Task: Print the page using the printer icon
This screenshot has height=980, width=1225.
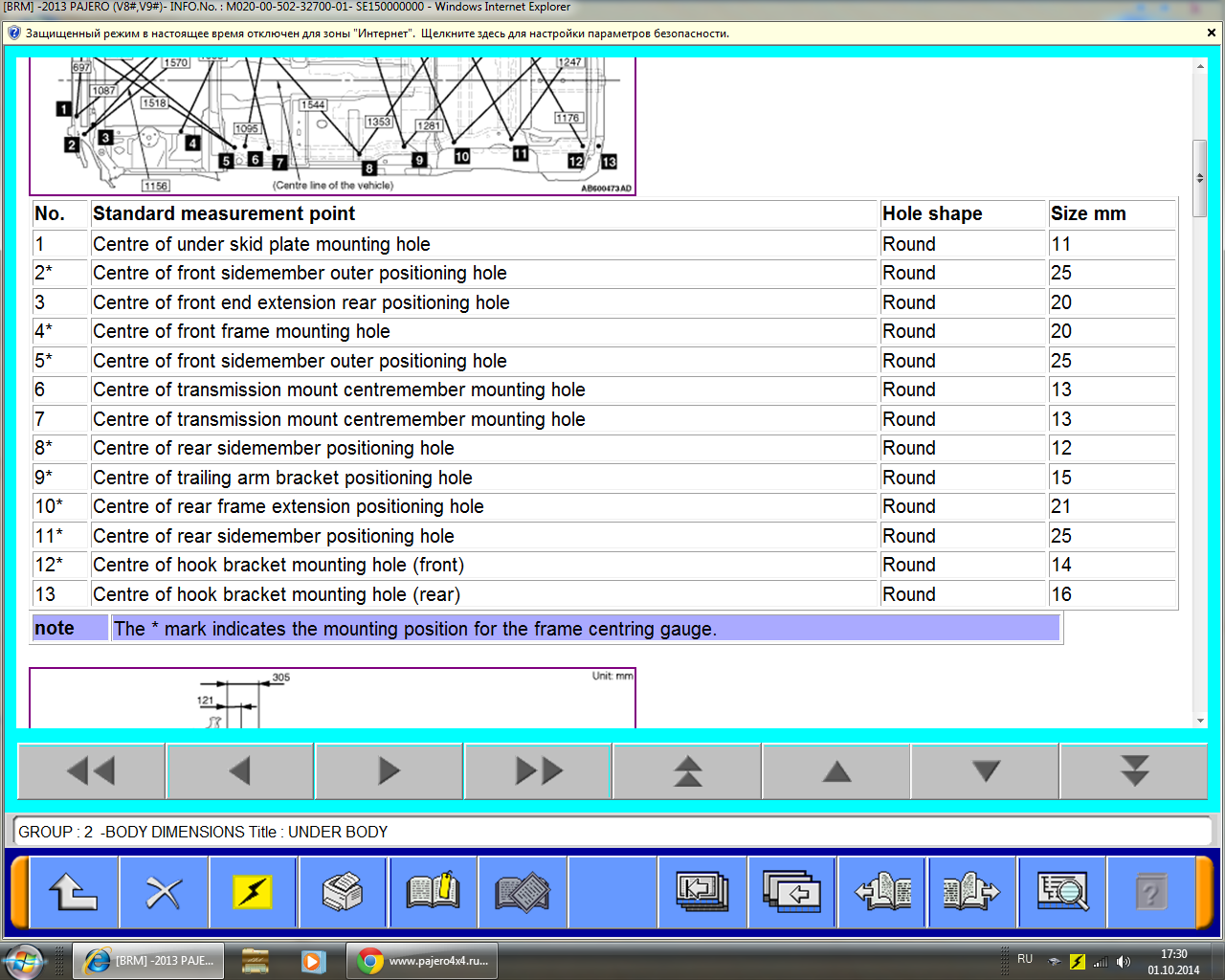Action: (343, 893)
